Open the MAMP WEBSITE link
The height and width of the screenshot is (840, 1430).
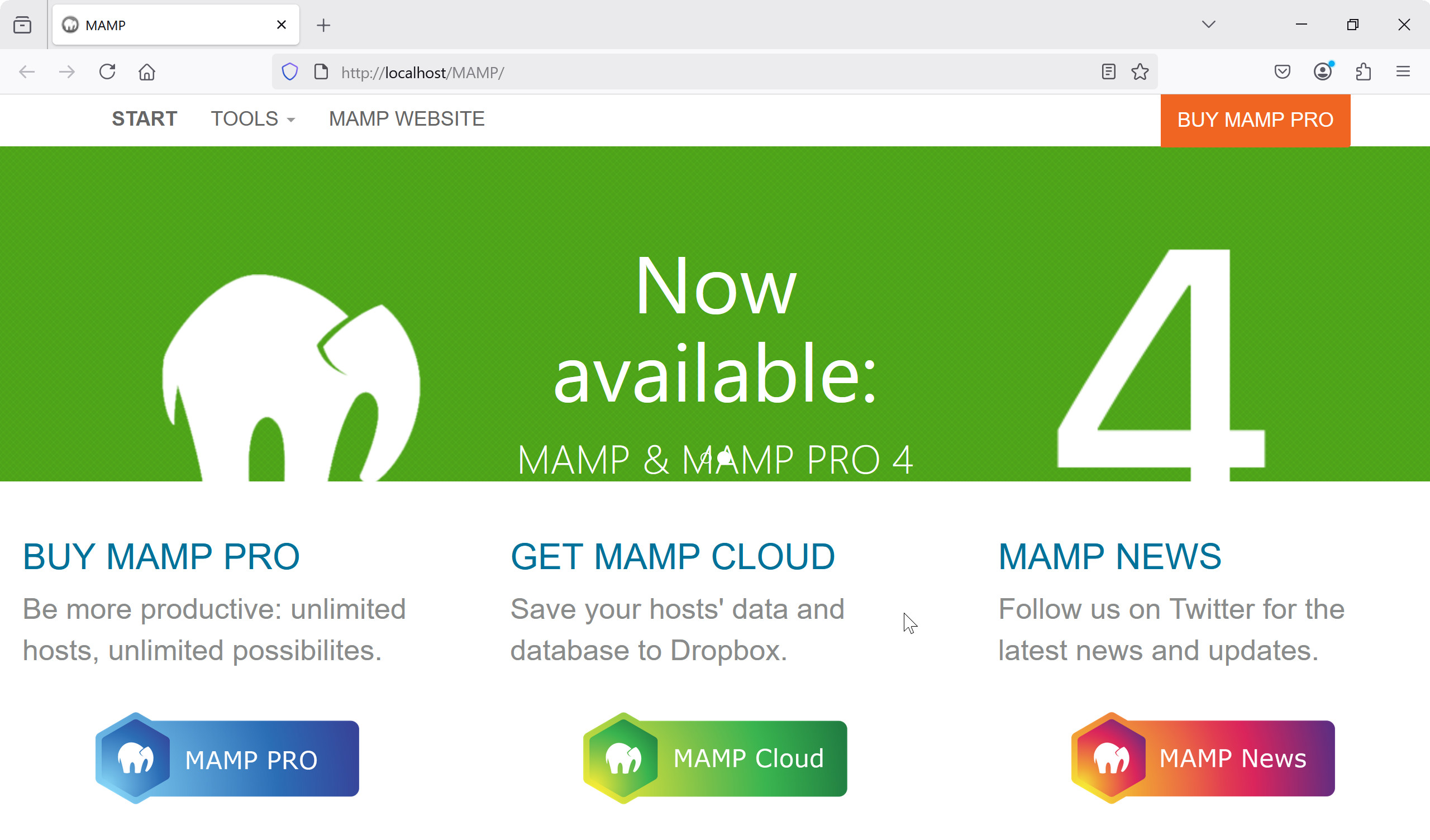point(406,119)
